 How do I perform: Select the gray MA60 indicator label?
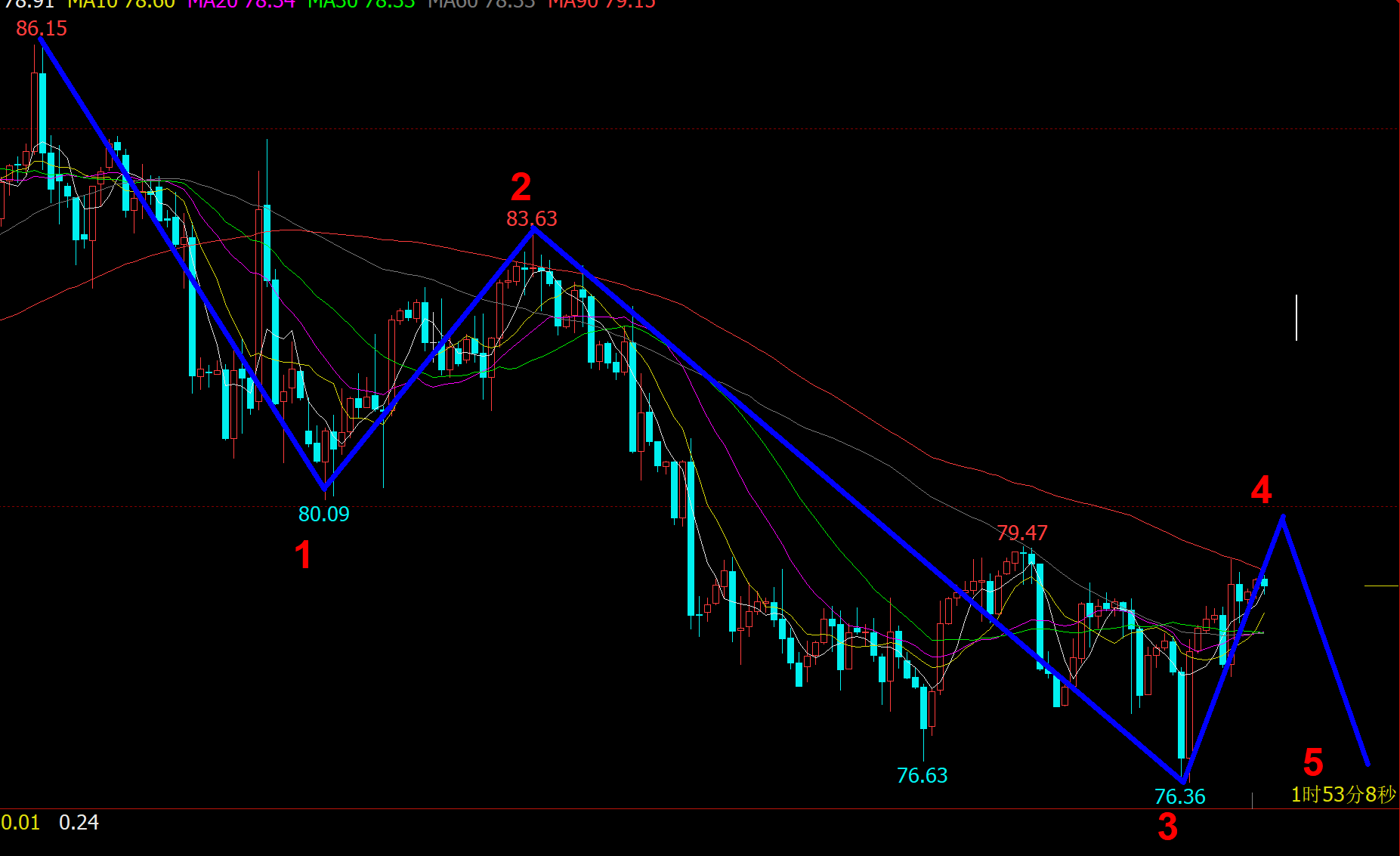click(481, 5)
